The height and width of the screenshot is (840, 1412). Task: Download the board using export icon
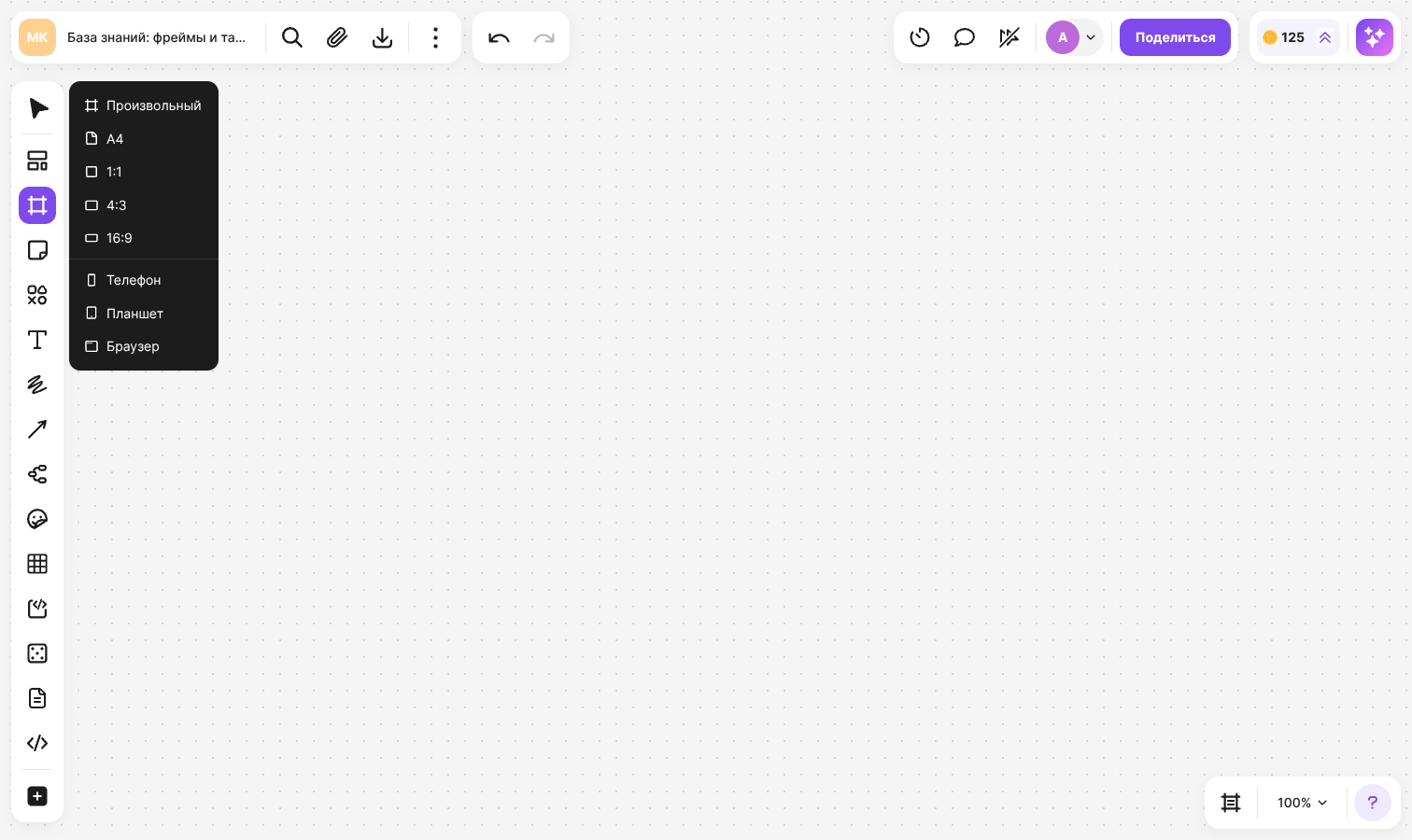[x=382, y=37]
